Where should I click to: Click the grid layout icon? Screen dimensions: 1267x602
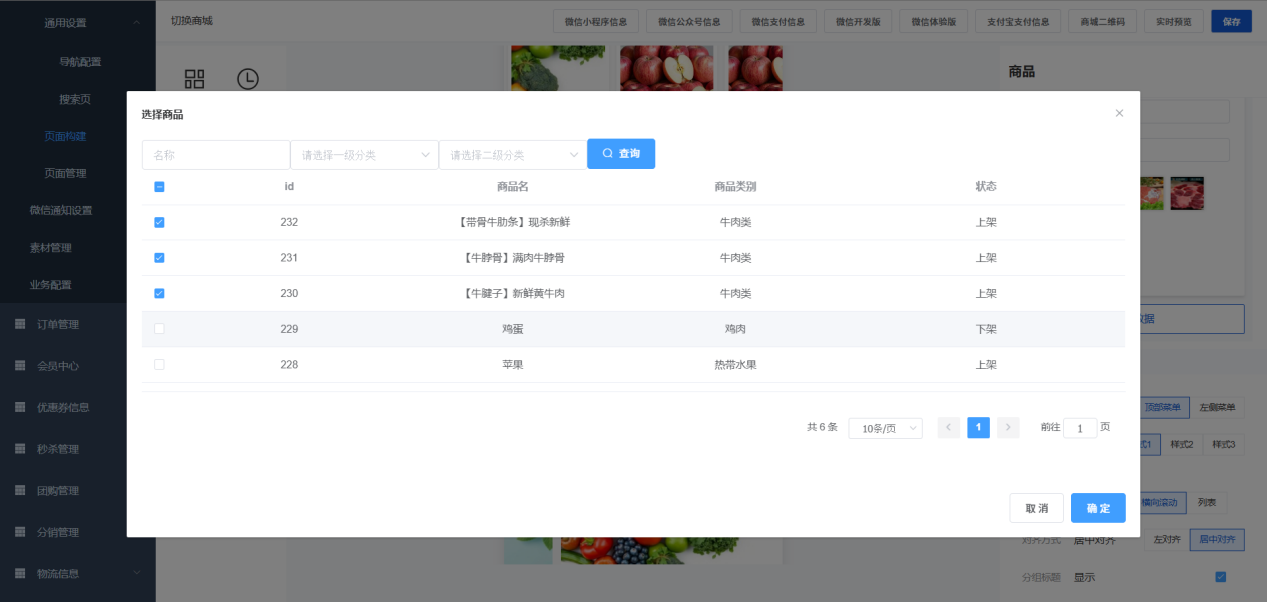pyautogui.click(x=195, y=79)
